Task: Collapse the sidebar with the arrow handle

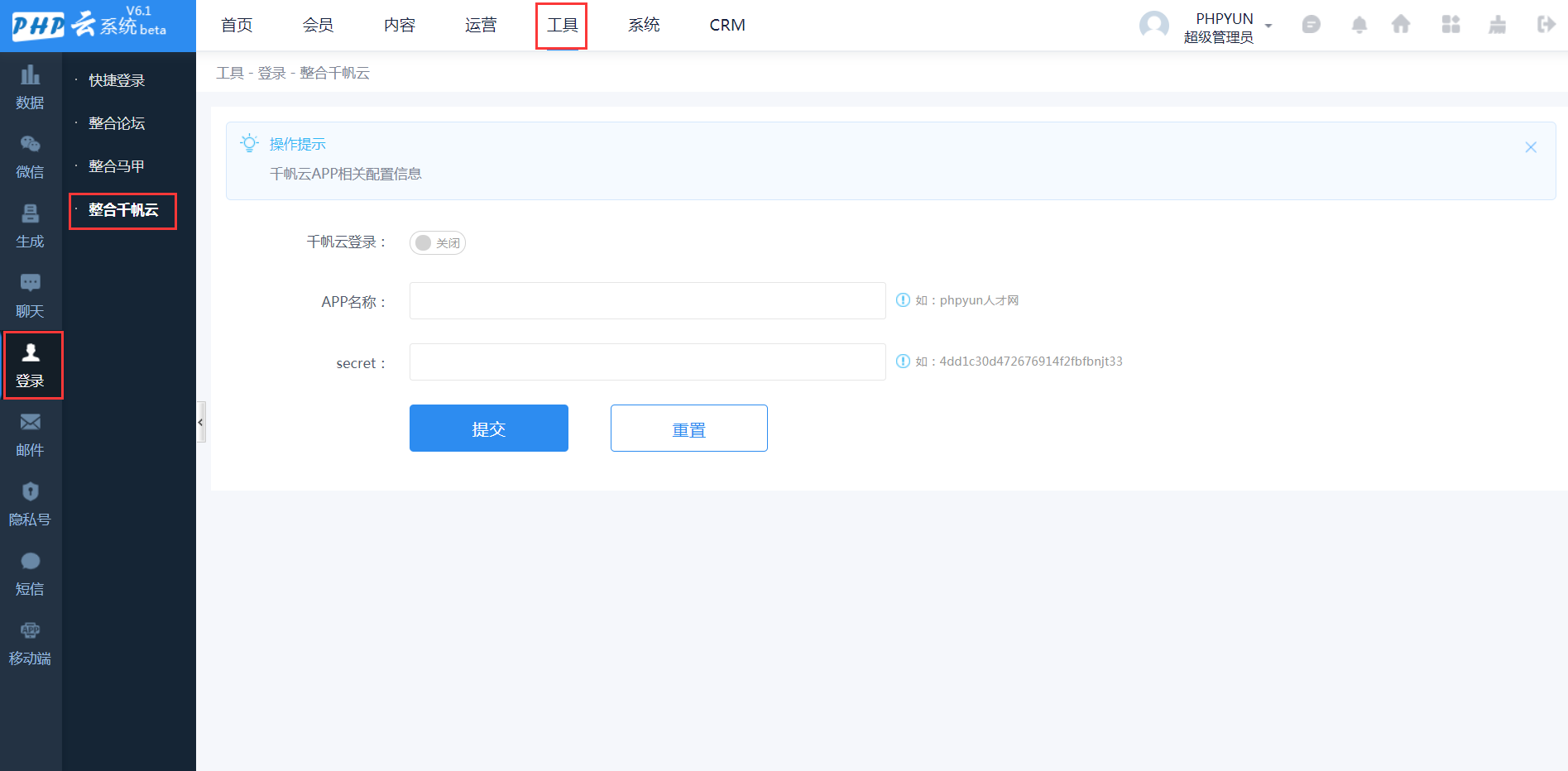Action: [200, 422]
